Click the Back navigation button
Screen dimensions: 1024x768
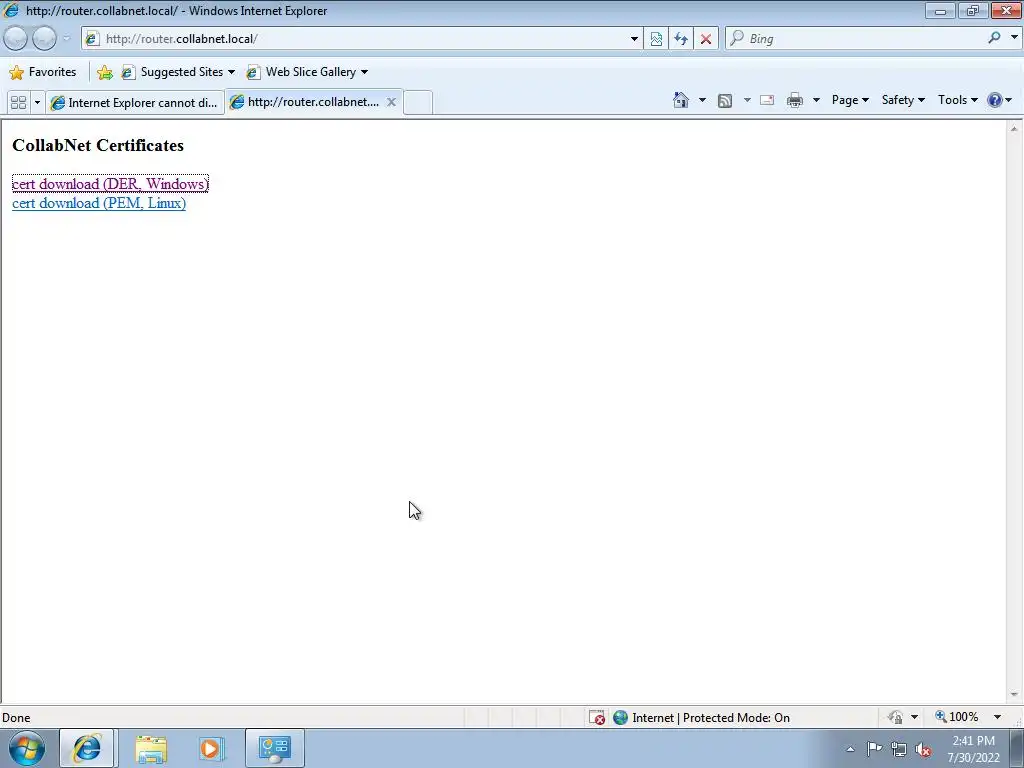click(15, 39)
